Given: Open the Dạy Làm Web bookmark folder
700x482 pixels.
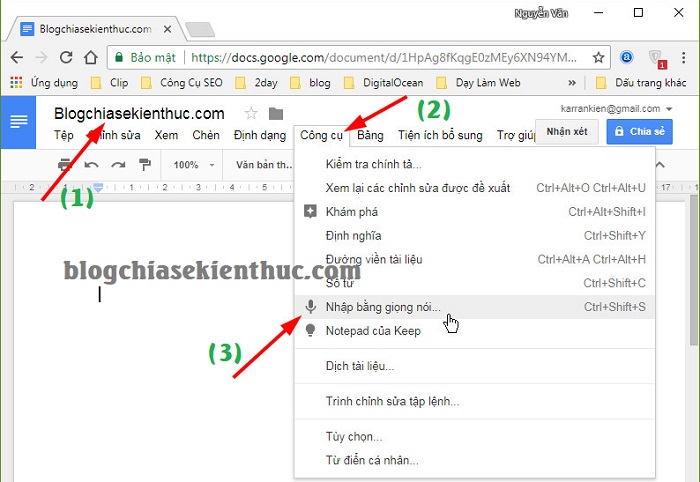Looking at the screenshot, I should (479, 83).
